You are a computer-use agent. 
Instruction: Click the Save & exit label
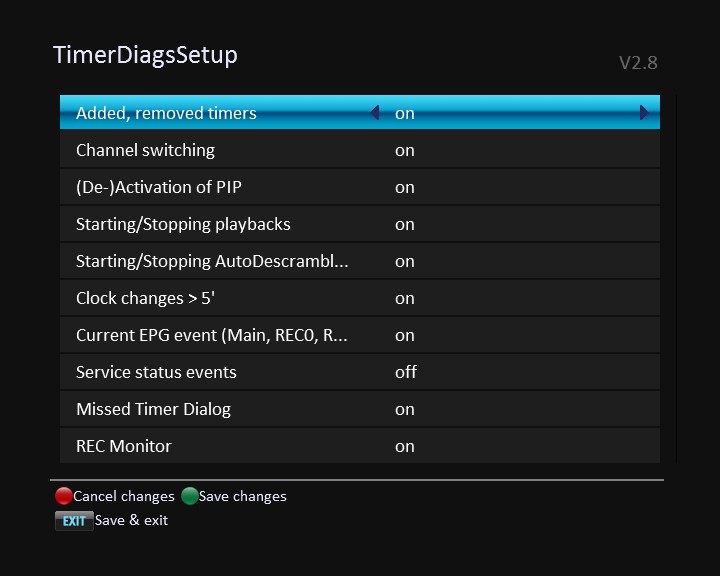pyautogui.click(x=131, y=520)
